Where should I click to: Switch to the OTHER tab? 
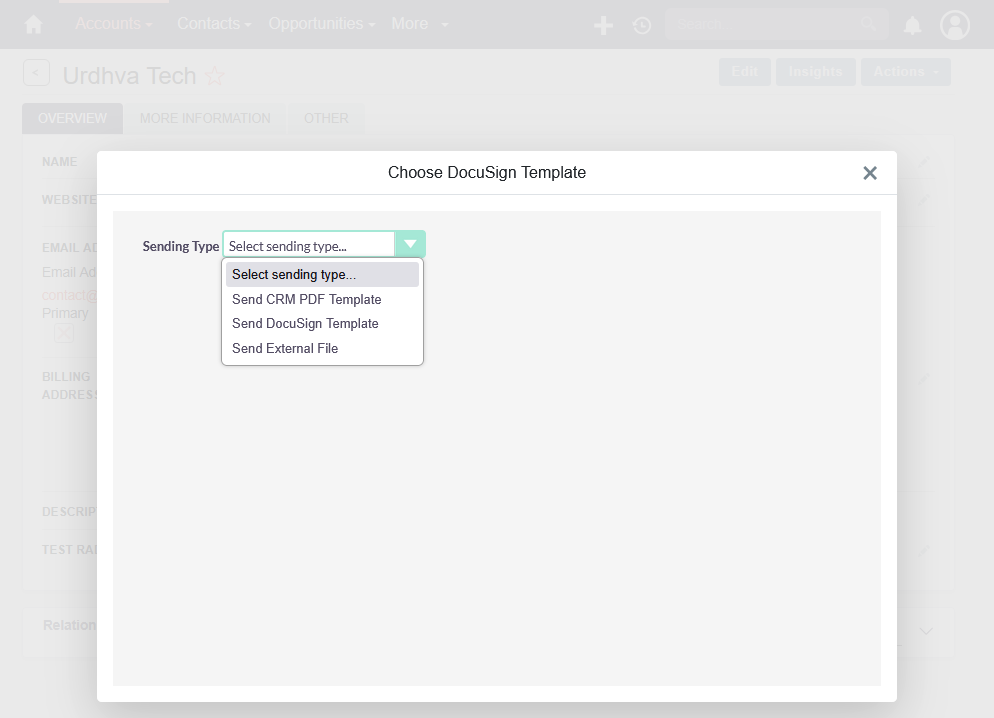(x=325, y=118)
